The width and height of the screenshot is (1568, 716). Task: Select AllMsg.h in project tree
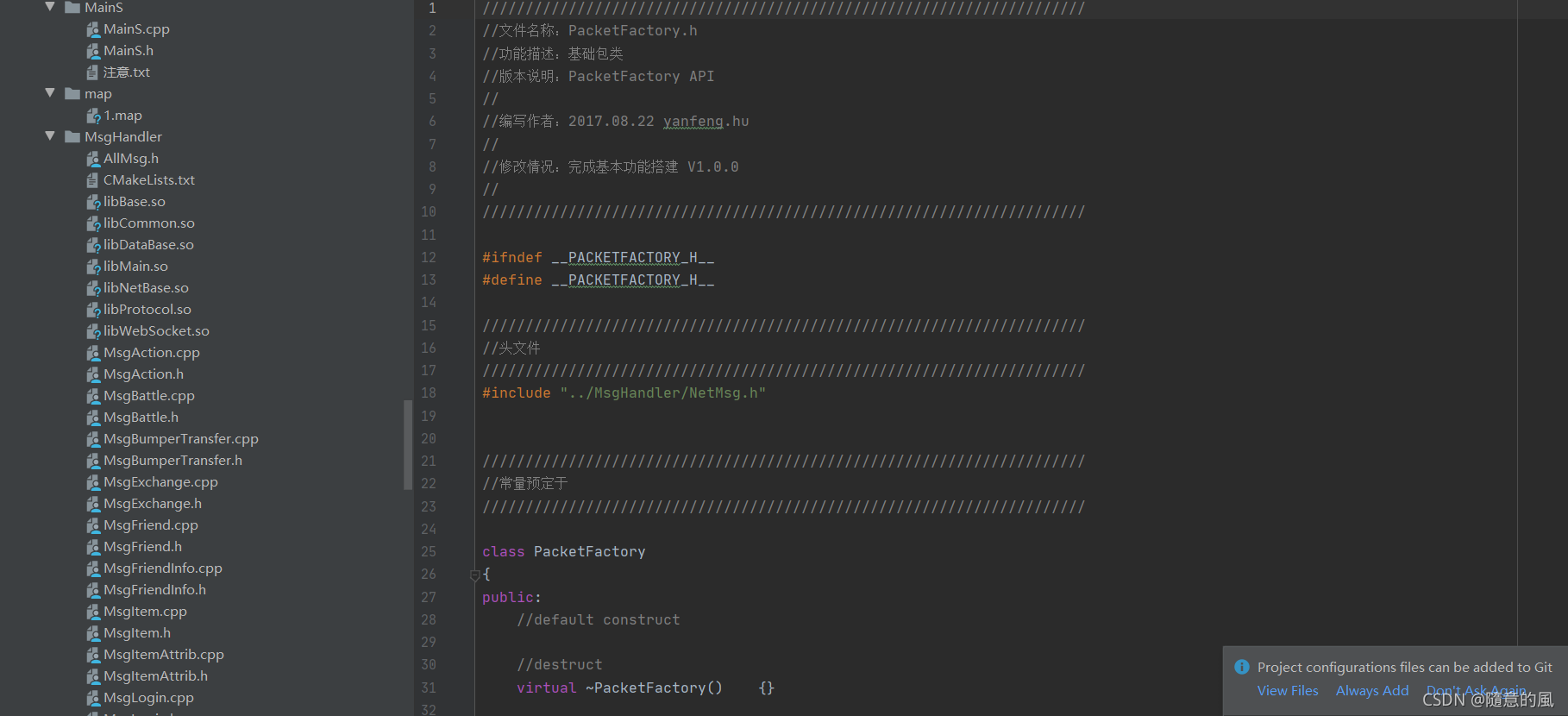point(131,159)
